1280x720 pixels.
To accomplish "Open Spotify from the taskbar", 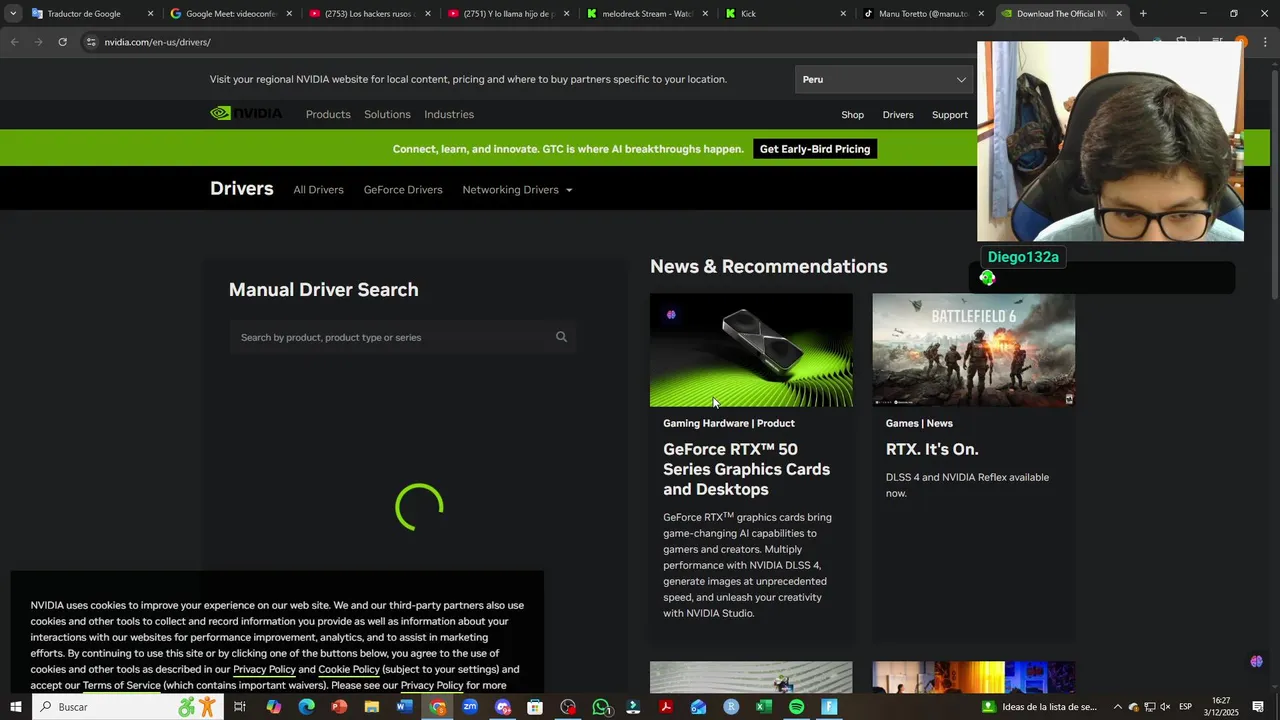I will (x=796, y=707).
